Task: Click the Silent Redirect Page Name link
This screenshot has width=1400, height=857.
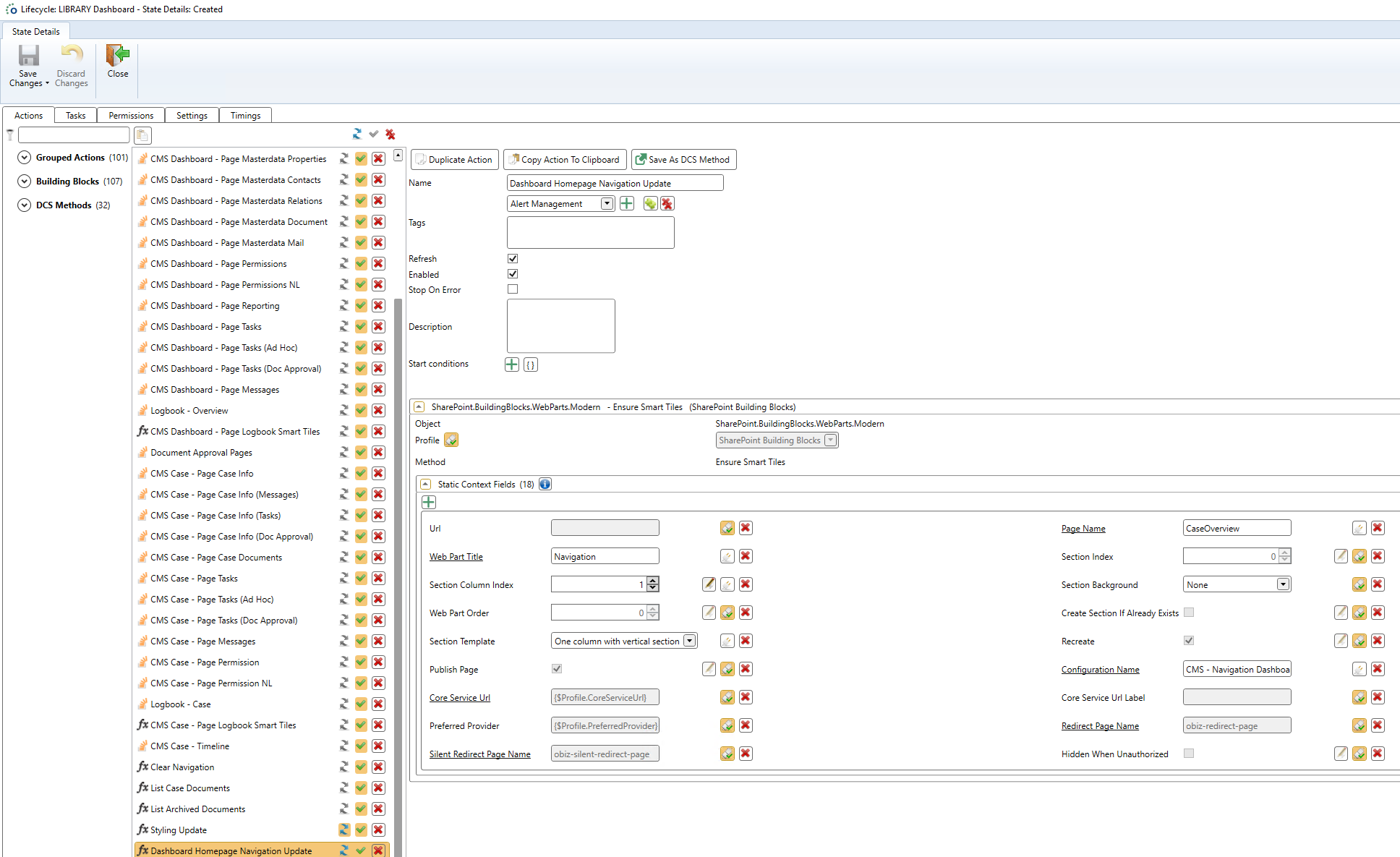Action: (480, 754)
